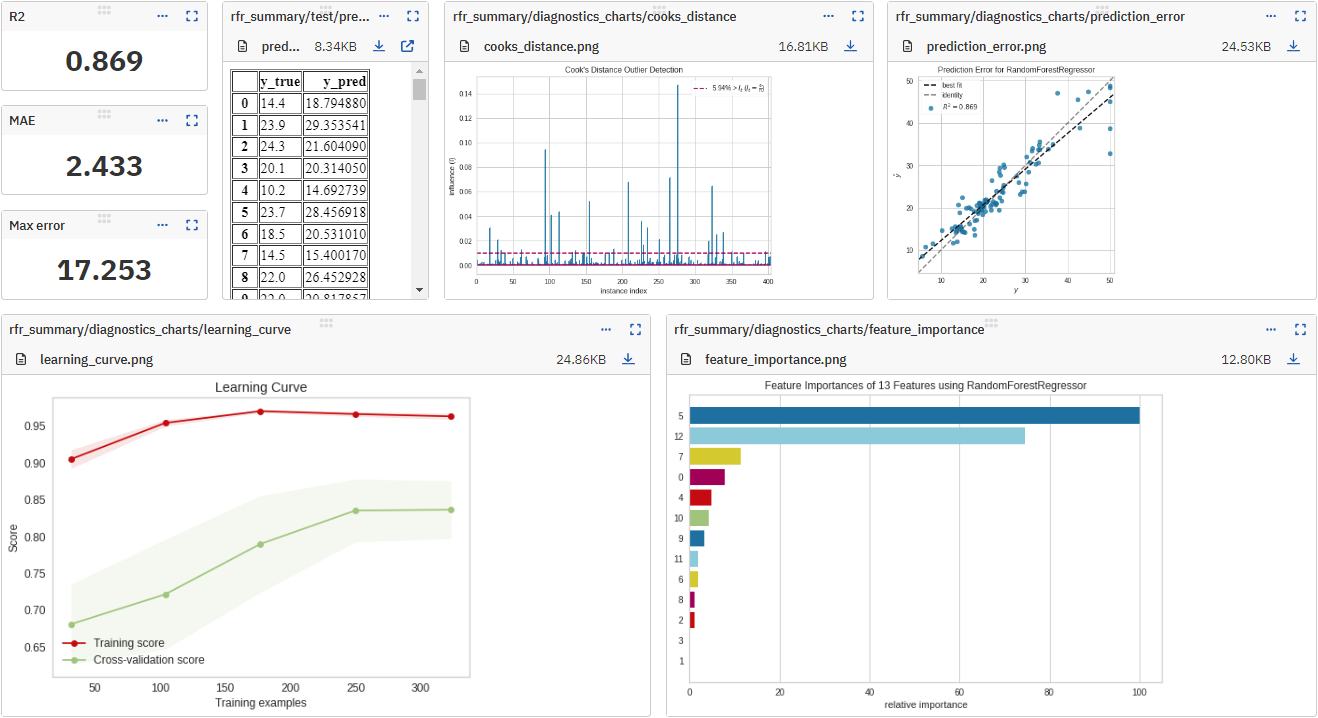Download prediction_error.png

(1294, 47)
